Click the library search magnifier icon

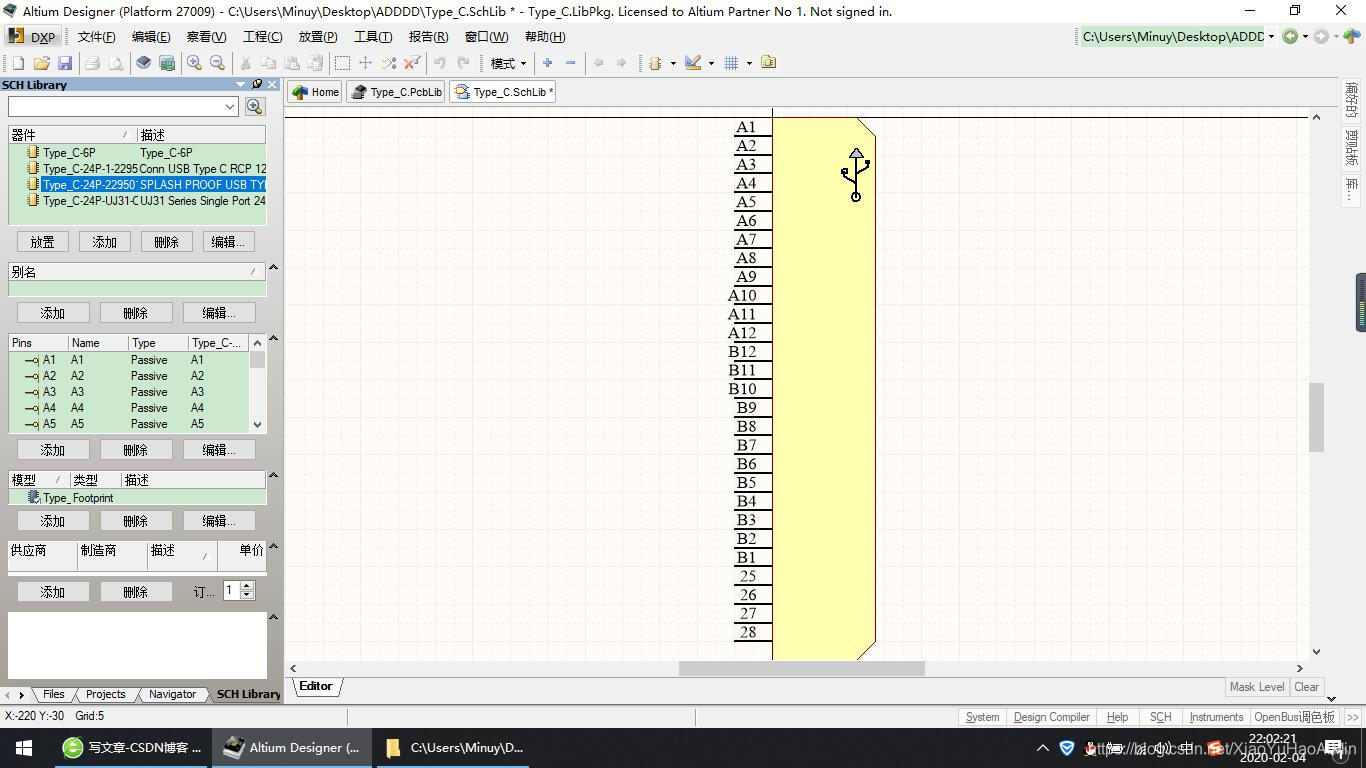[x=255, y=106]
